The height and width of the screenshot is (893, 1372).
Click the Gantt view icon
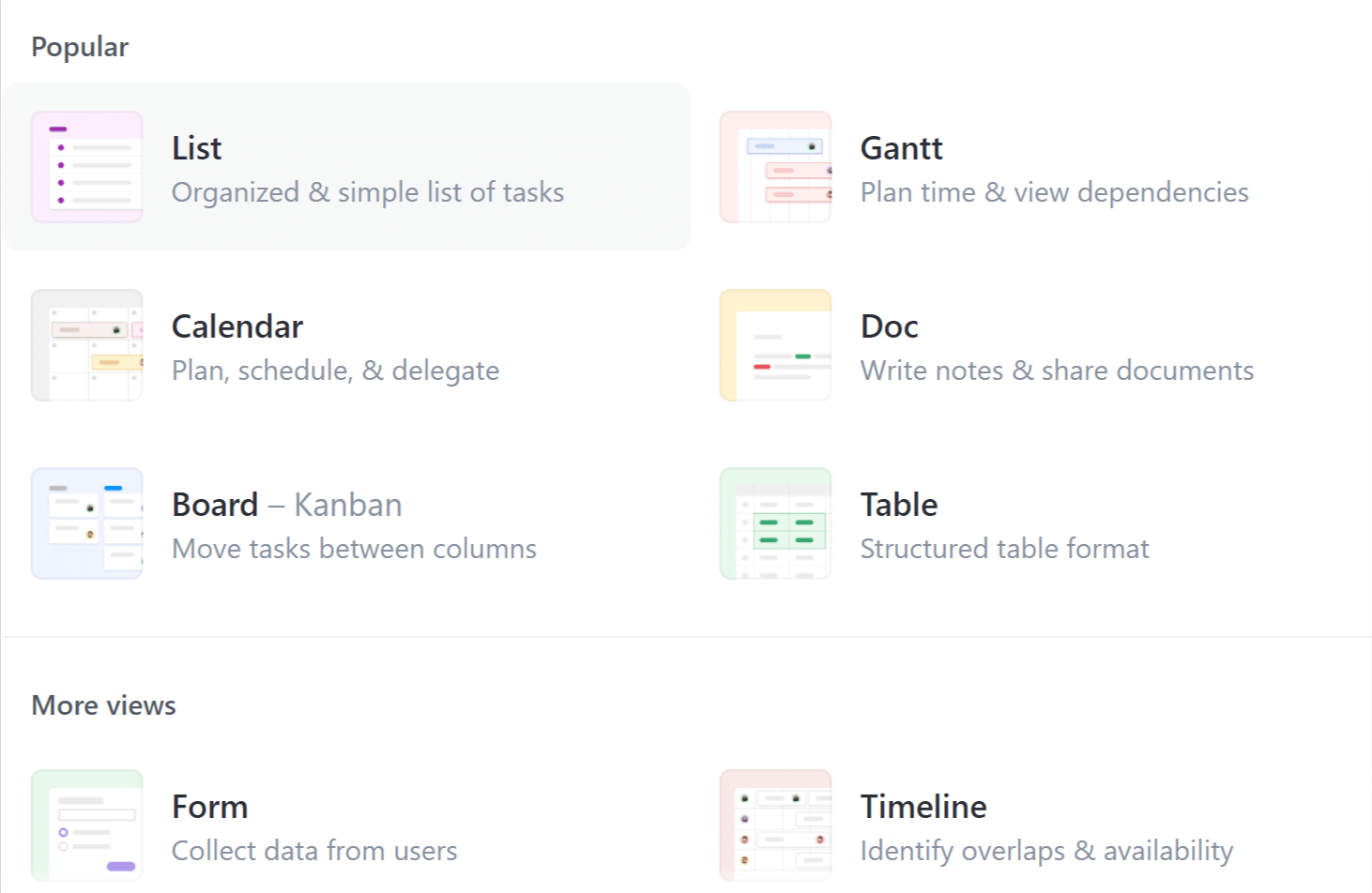776,167
